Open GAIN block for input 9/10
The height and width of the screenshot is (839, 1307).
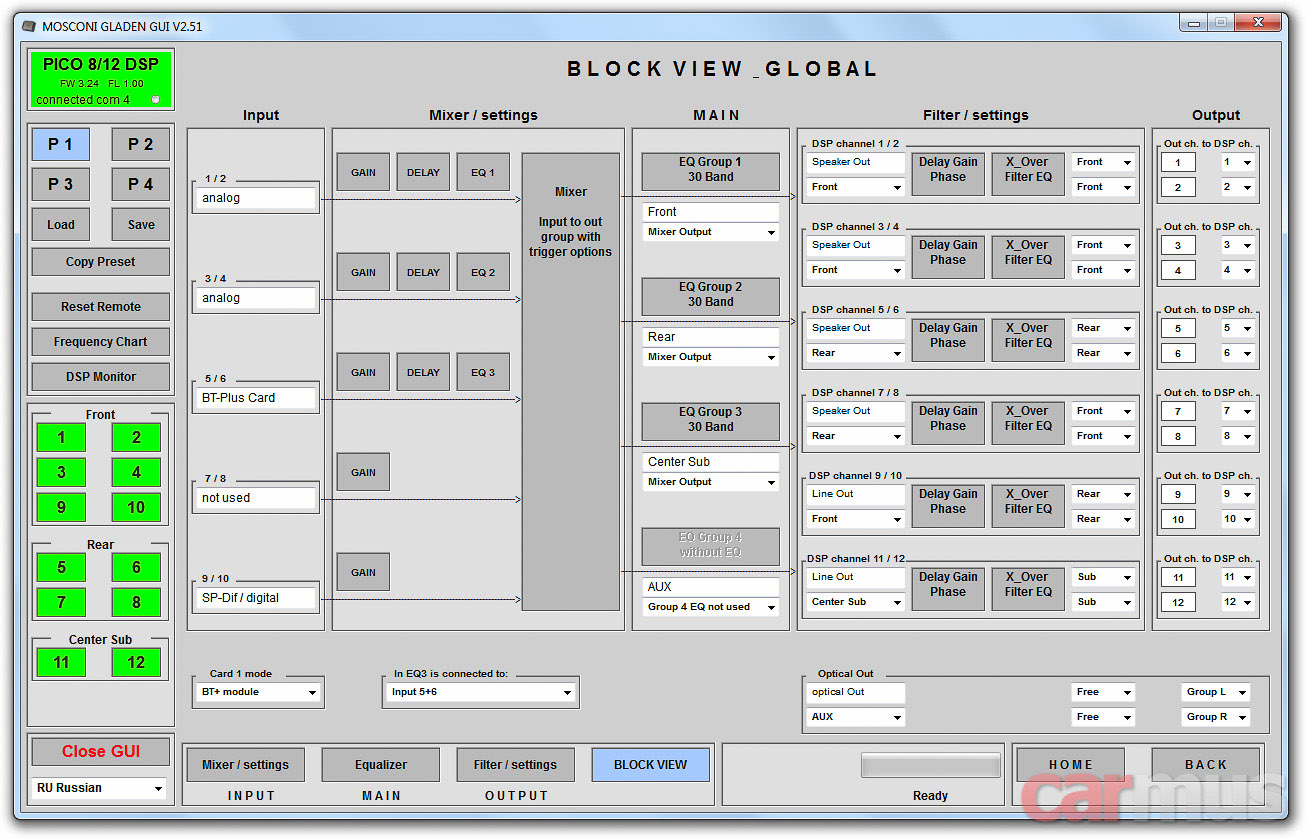click(x=363, y=572)
